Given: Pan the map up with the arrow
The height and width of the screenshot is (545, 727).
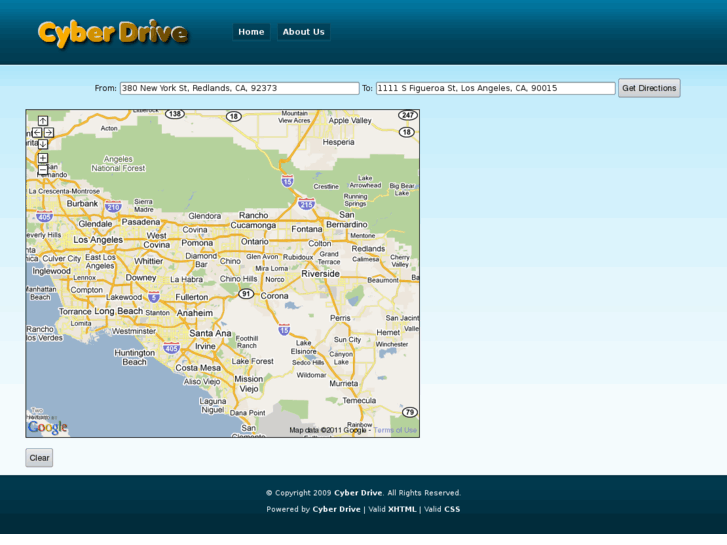Looking at the screenshot, I should click(43, 121).
